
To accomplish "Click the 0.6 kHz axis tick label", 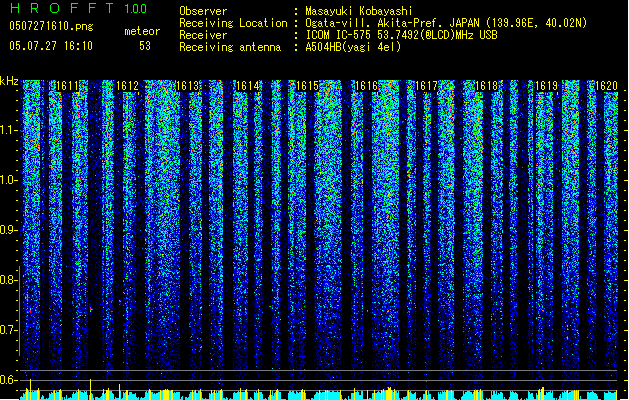I will point(8,380).
